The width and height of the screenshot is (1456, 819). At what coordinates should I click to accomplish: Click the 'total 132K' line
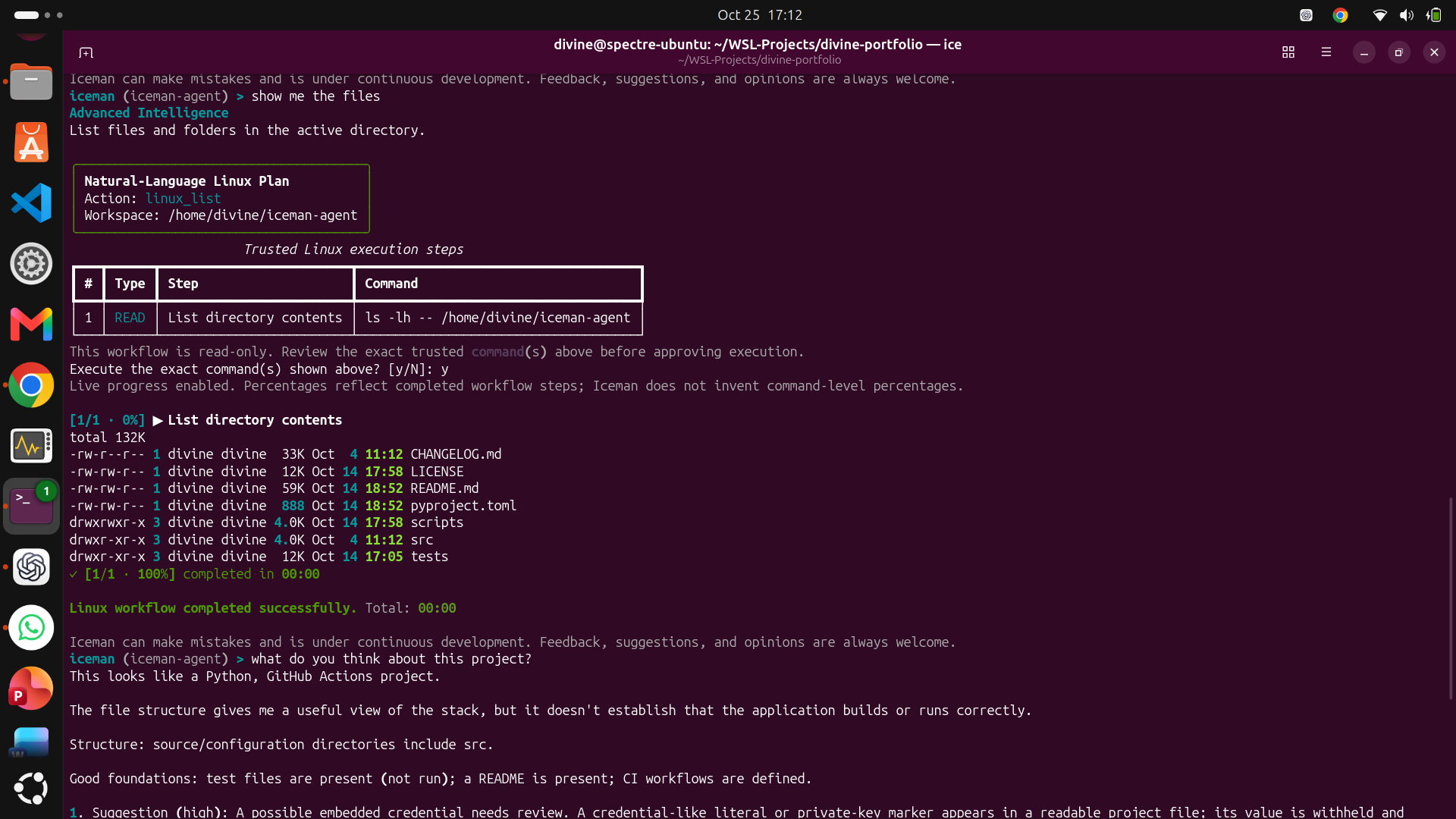pos(107,438)
